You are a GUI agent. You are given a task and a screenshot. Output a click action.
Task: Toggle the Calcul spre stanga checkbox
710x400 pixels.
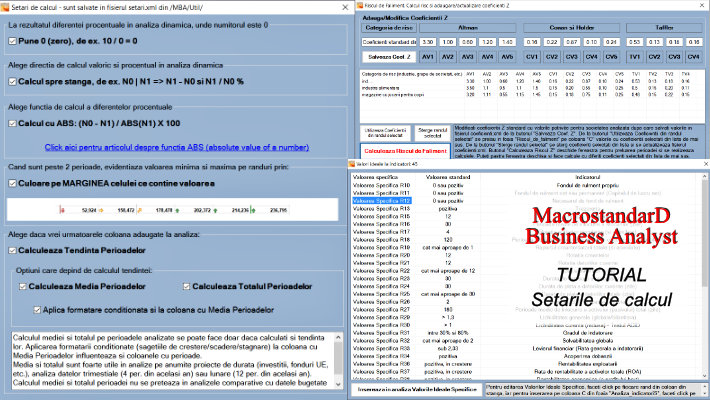pos(12,82)
